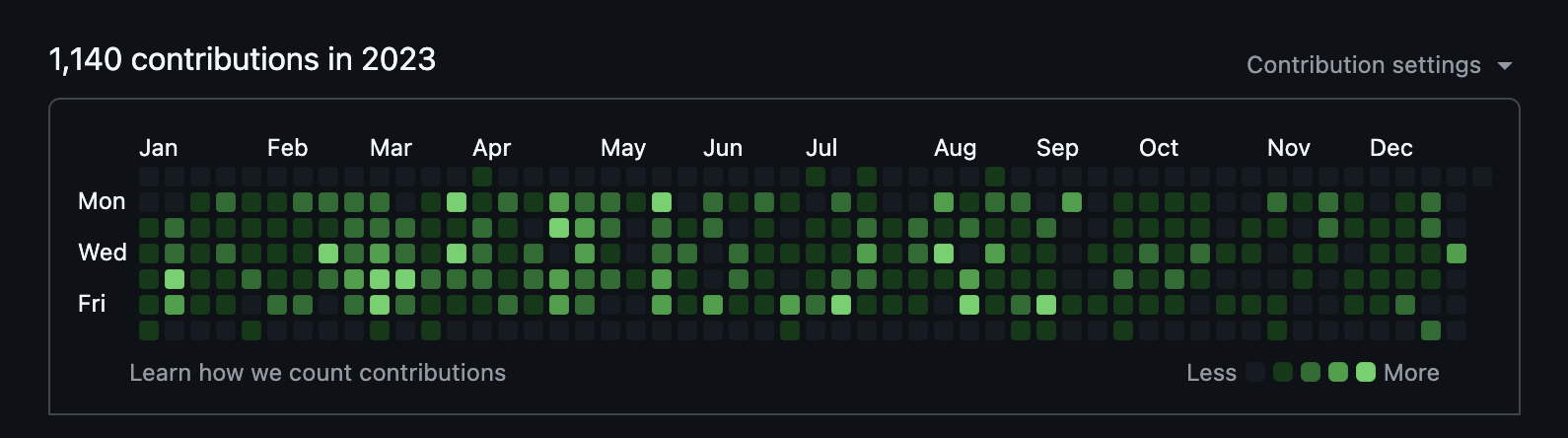Click the brightest Wednesday cell in late February
1568x438 pixels.
328,254
